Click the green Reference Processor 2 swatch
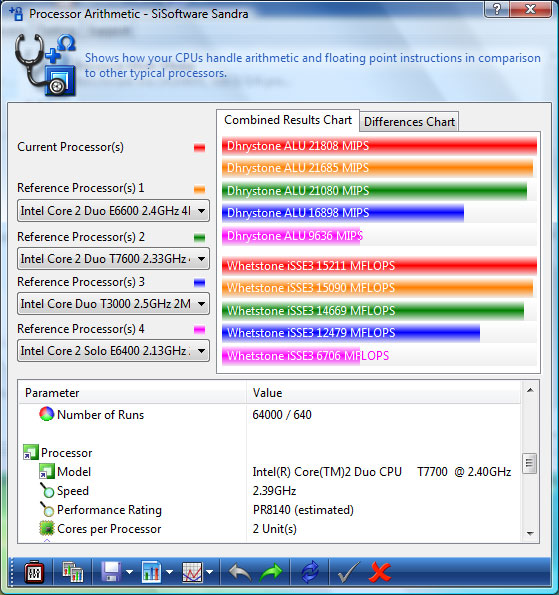 tap(200, 238)
